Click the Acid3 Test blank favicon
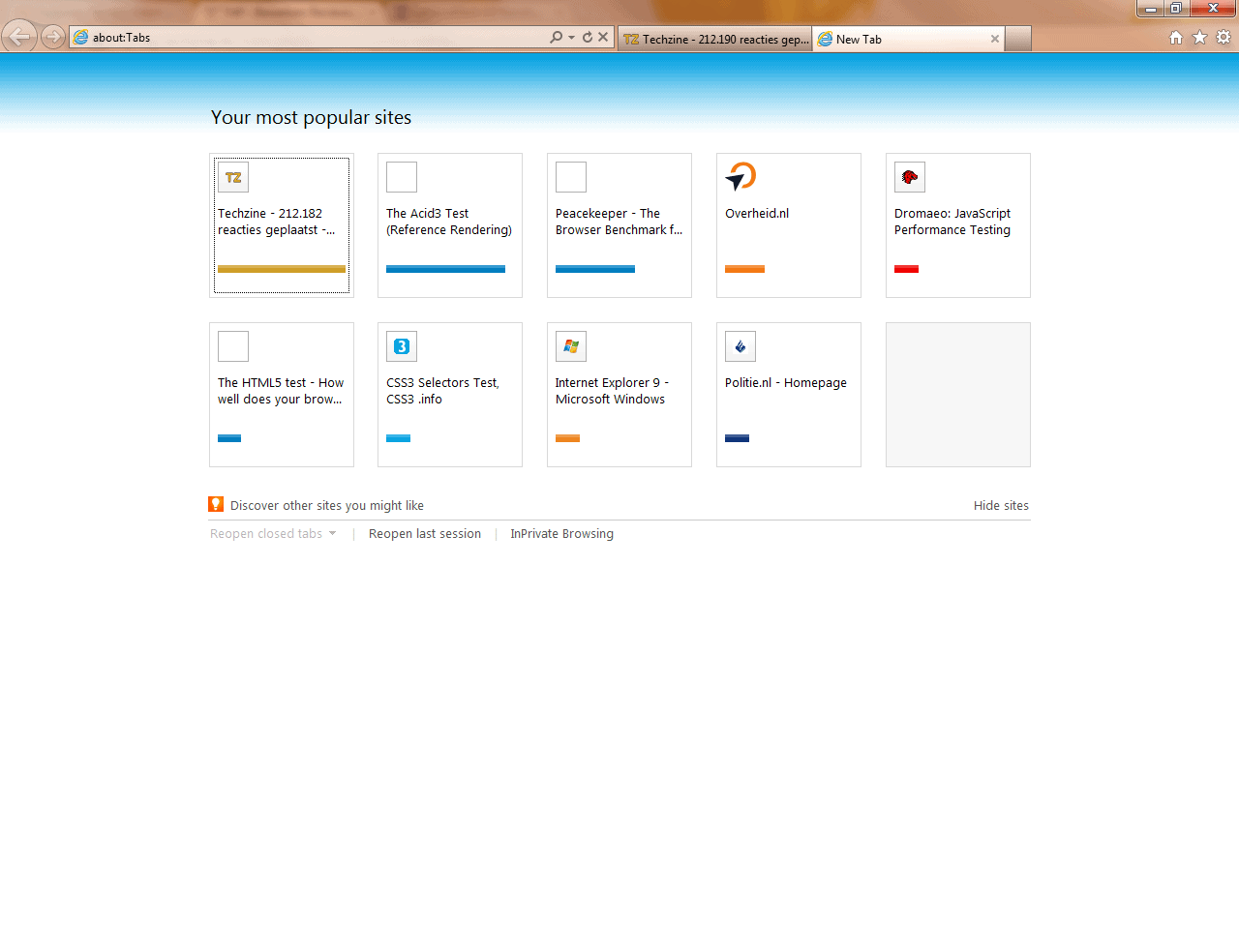This screenshot has width=1239, height=952. click(402, 177)
